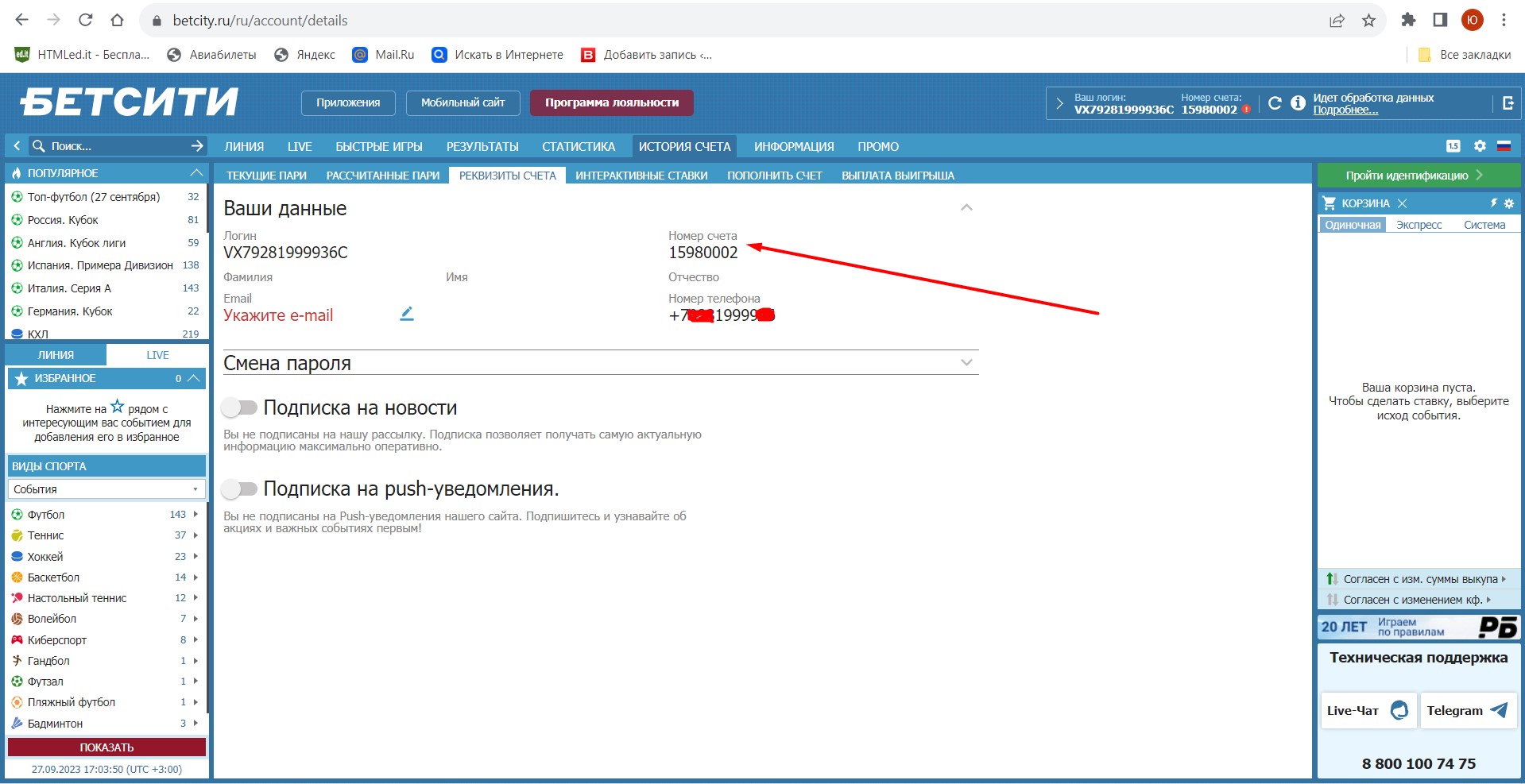
Task: Enable the news subscription toggle
Action: click(x=239, y=407)
